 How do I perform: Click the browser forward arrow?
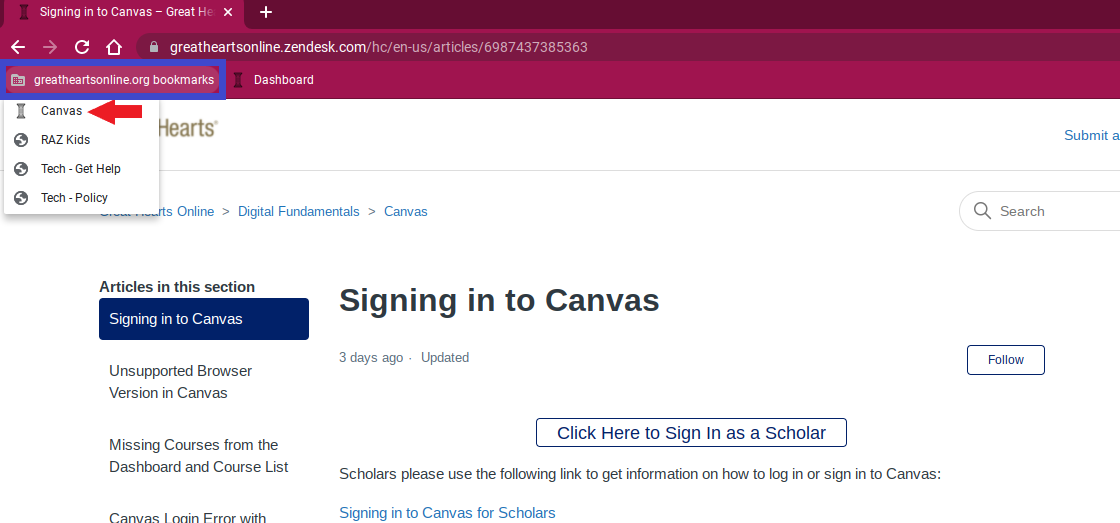click(x=50, y=47)
